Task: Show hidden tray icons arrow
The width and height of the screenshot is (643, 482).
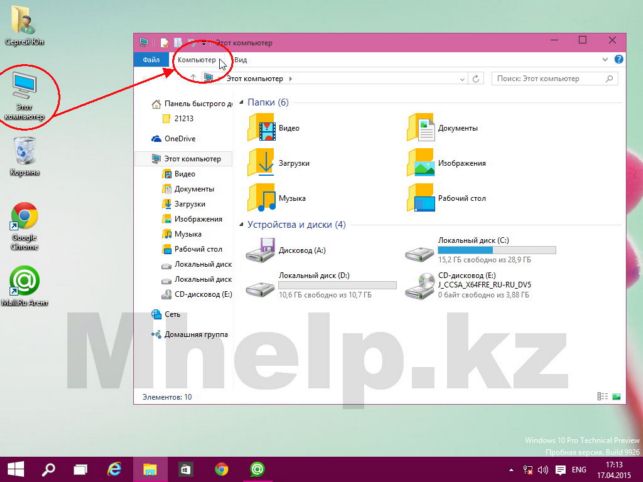Action: (x=511, y=470)
